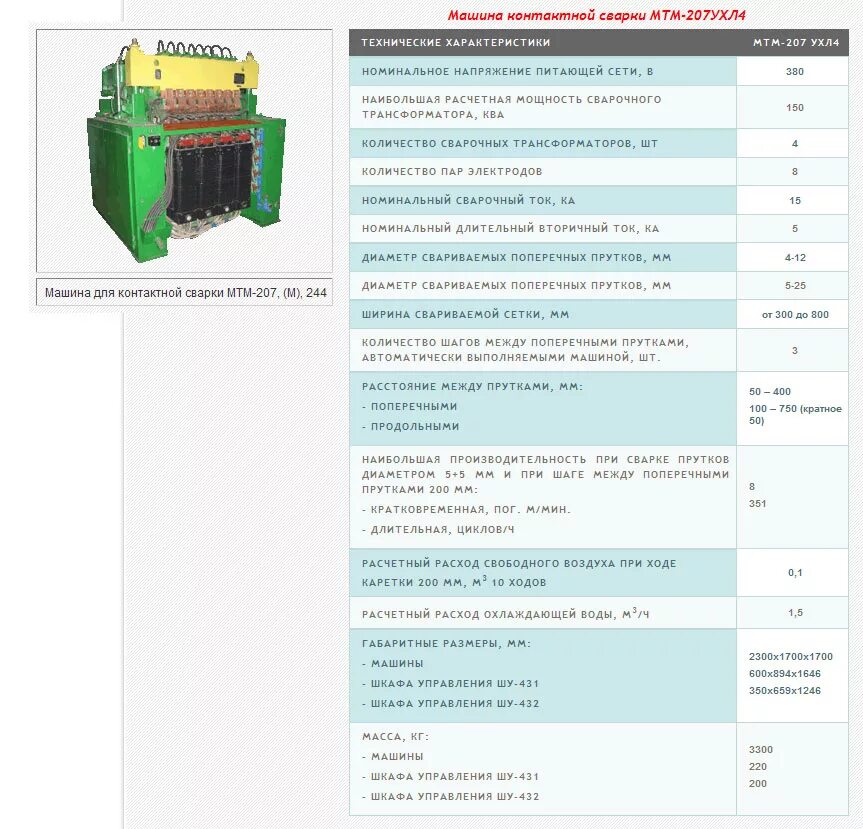Select the value 'от 300 до 800'
Image resolution: width=863 pixels, height=829 pixels.
(x=795, y=315)
